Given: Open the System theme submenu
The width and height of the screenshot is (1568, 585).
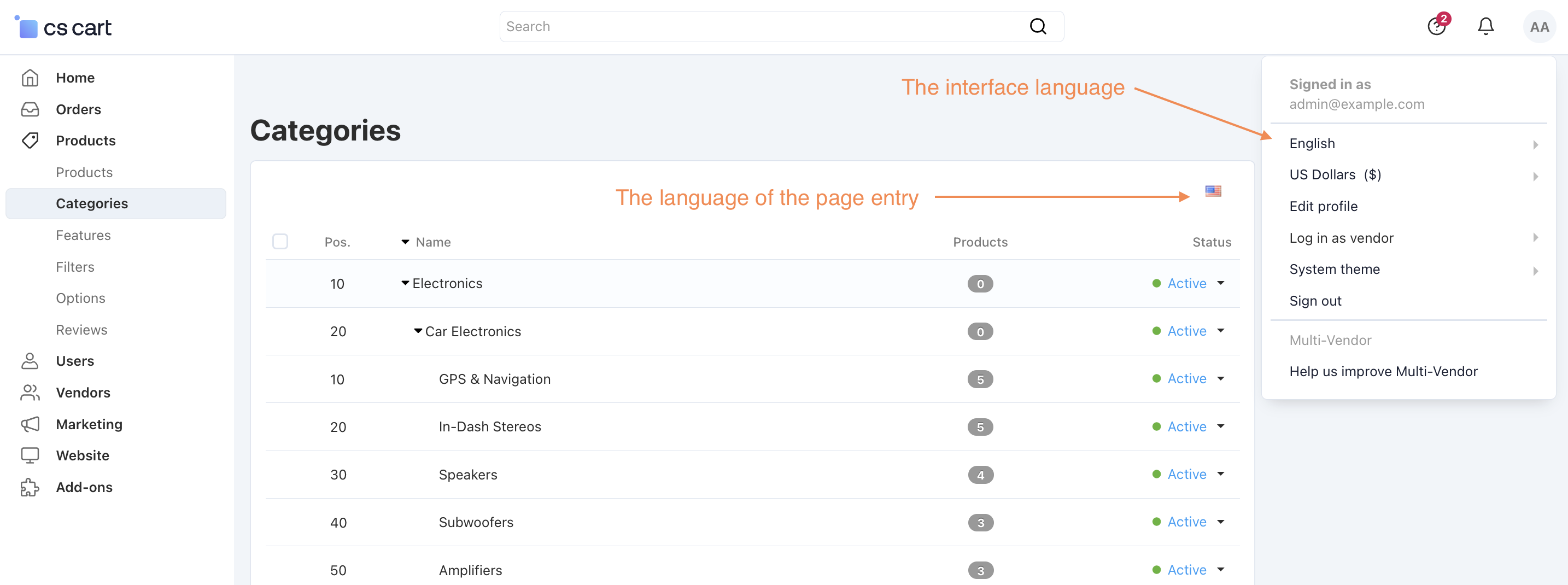Looking at the screenshot, I should click(1408, 269).
